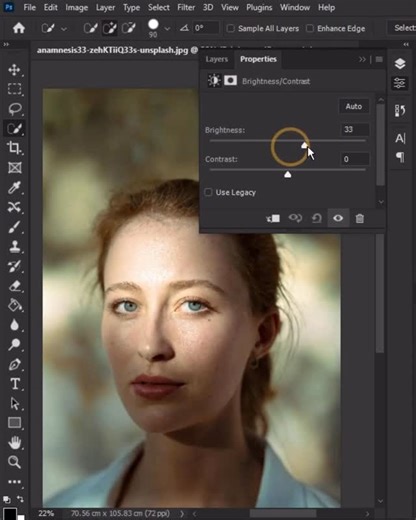Select the Rectangle shape tool

[14, 423]
